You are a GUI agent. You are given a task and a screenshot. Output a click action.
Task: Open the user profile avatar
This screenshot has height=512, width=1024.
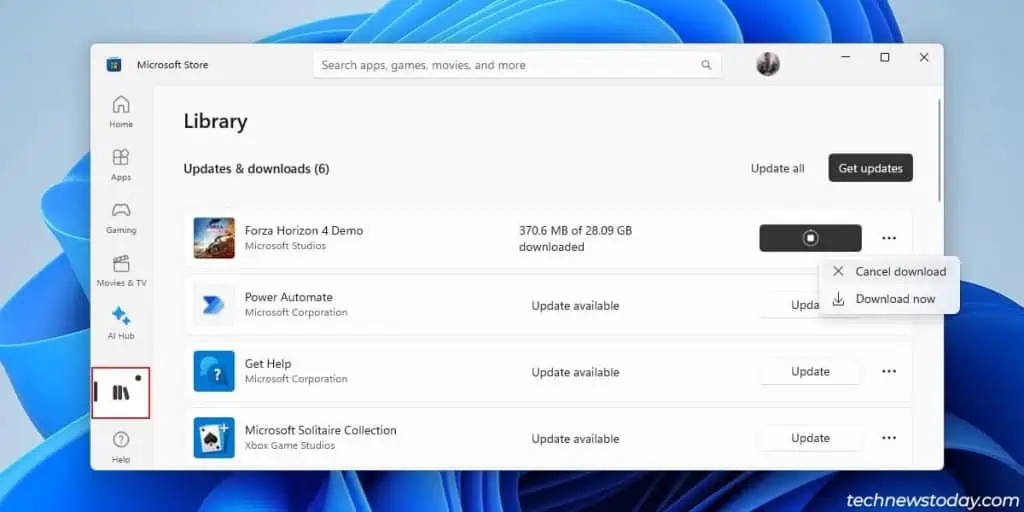tap(767, 64)
